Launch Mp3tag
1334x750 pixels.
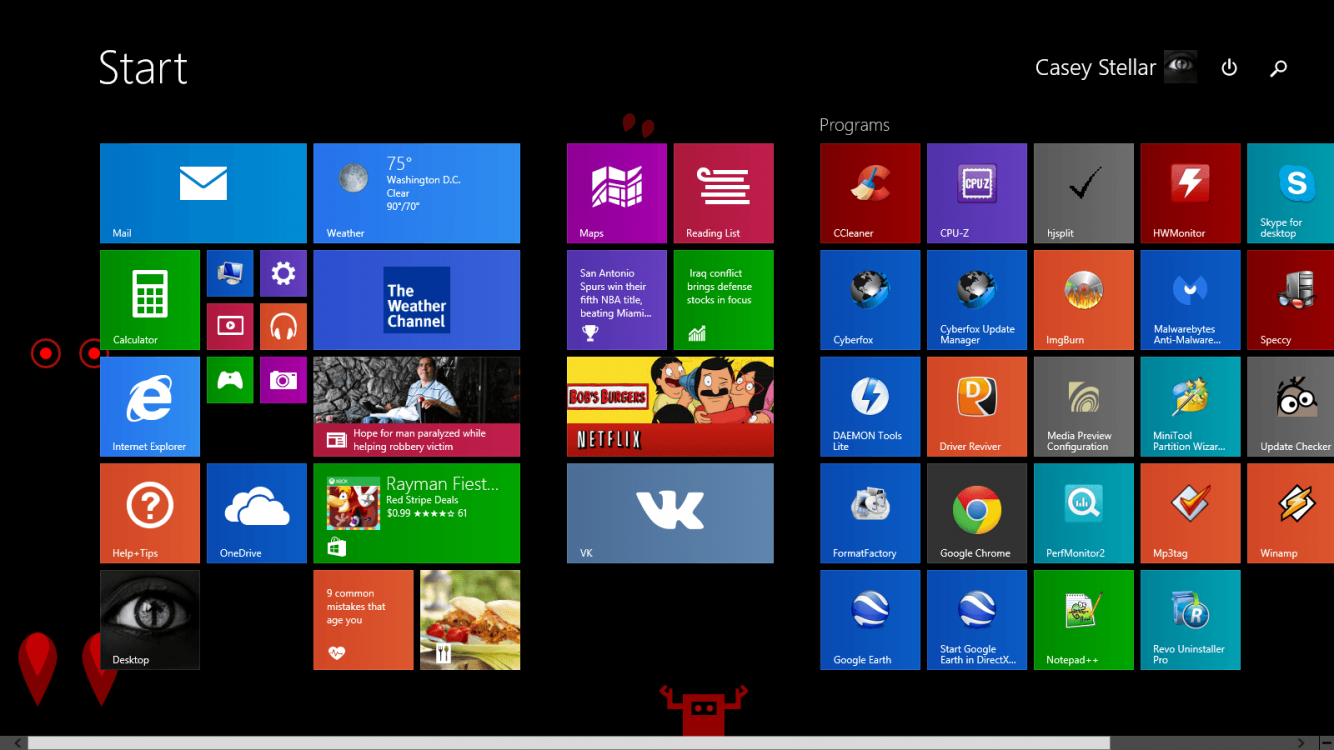1190,513
